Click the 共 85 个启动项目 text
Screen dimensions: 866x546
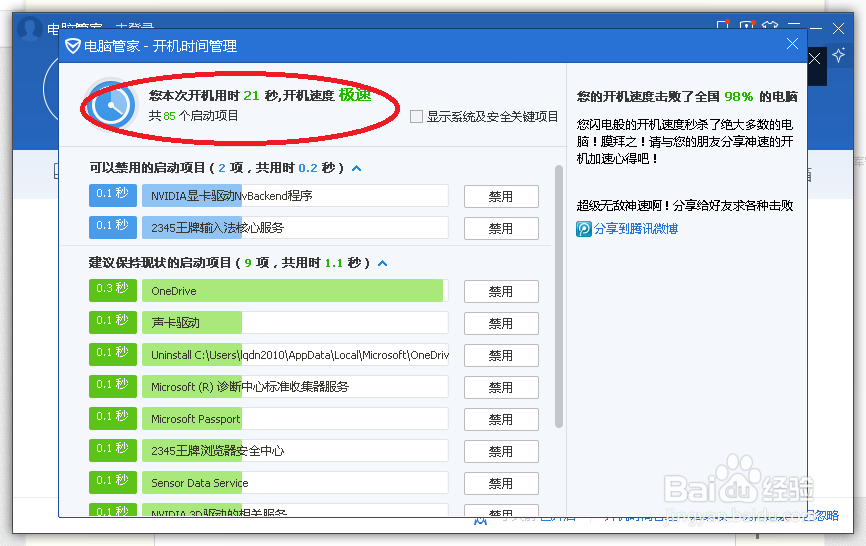pyautogui.click(x=193, y=116)
